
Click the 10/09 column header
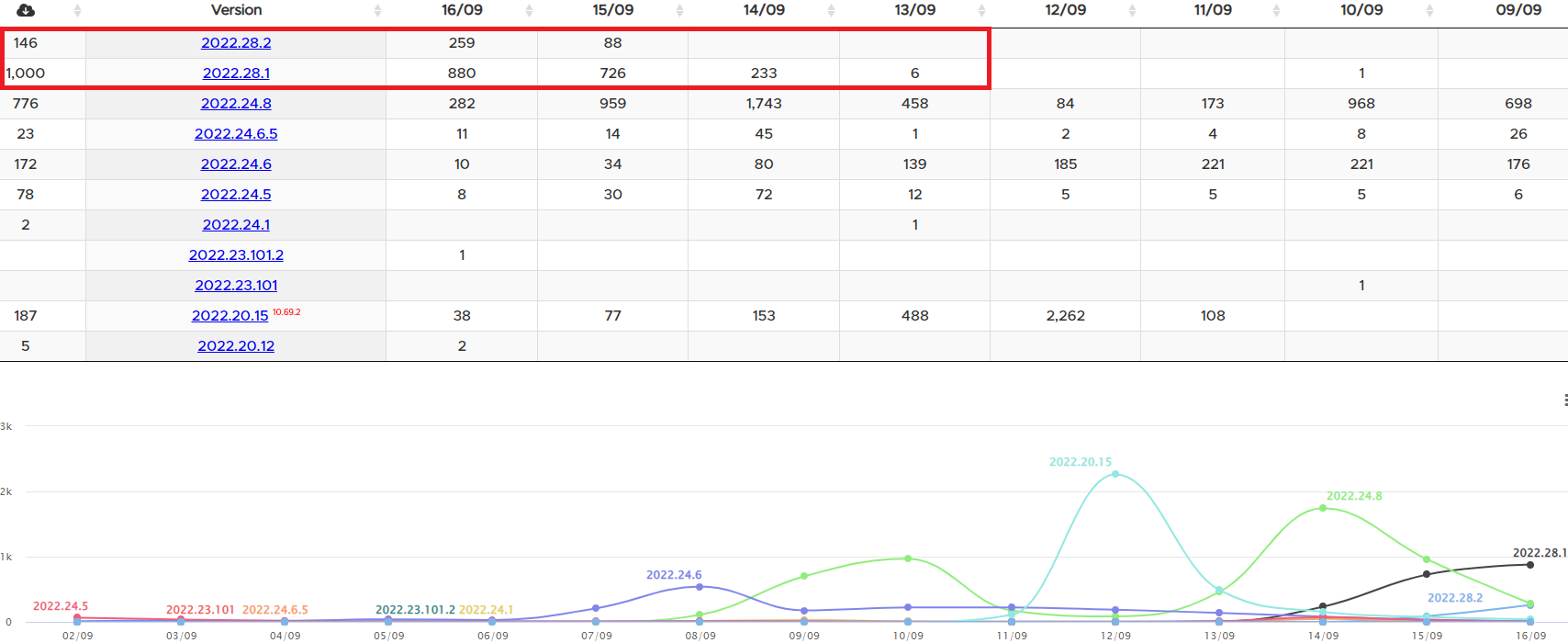[x=1361, y=10]
